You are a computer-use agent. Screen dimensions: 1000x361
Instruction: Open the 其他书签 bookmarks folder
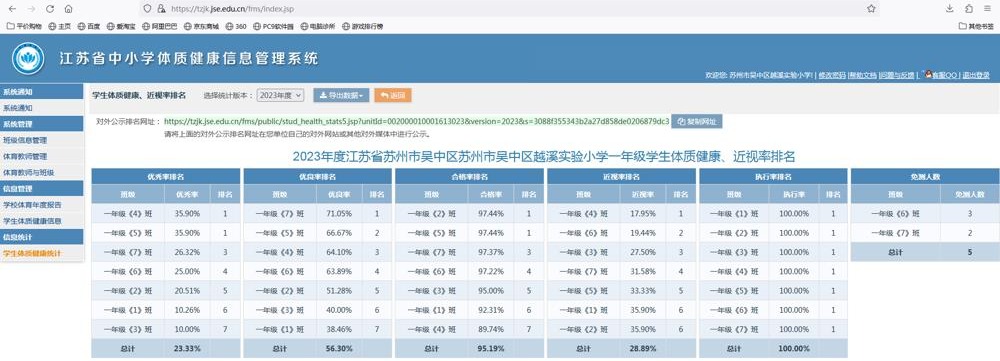pos(976,27)
